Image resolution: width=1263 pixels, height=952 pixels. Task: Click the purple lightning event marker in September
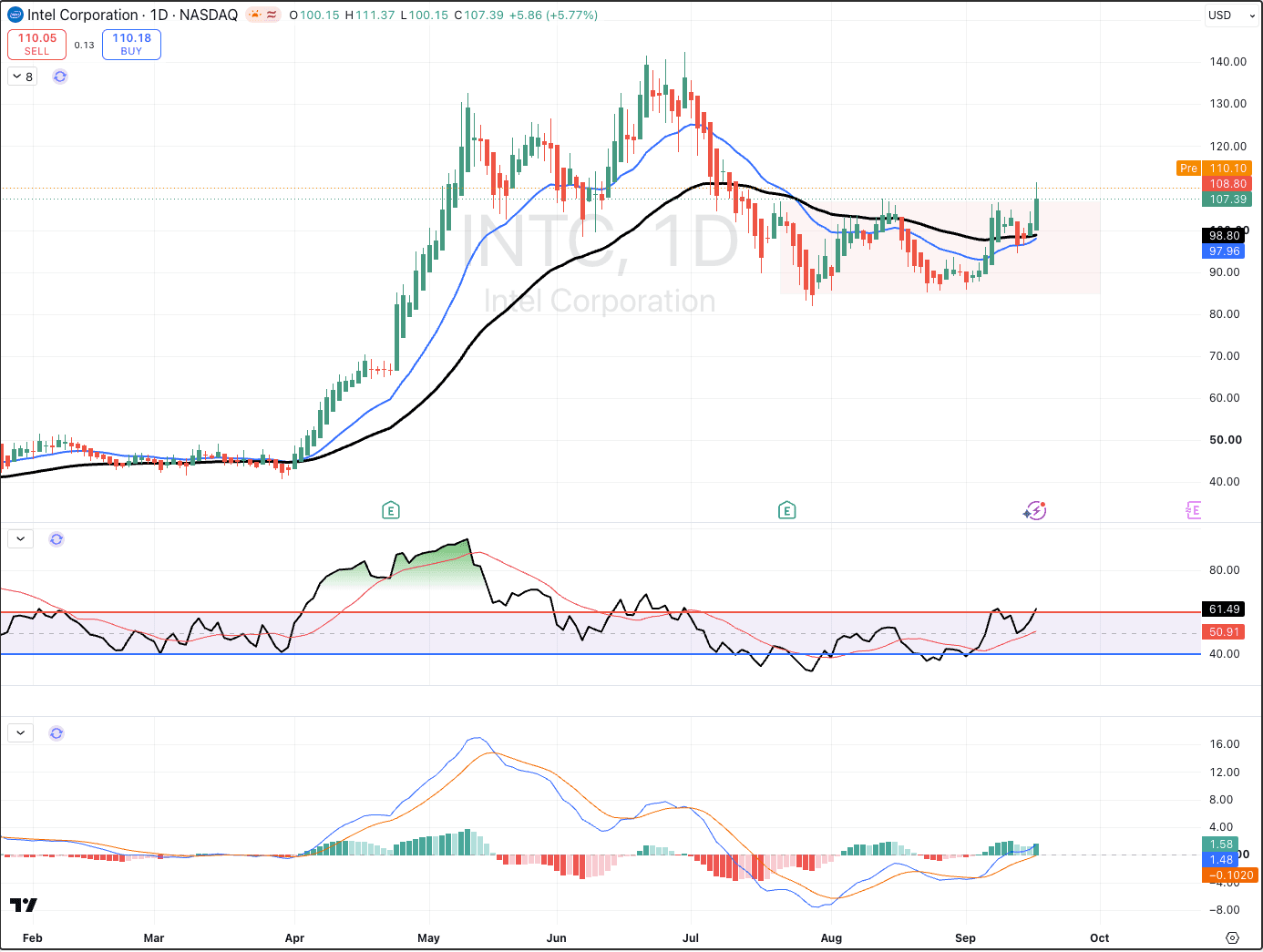tap(1034, 510)
